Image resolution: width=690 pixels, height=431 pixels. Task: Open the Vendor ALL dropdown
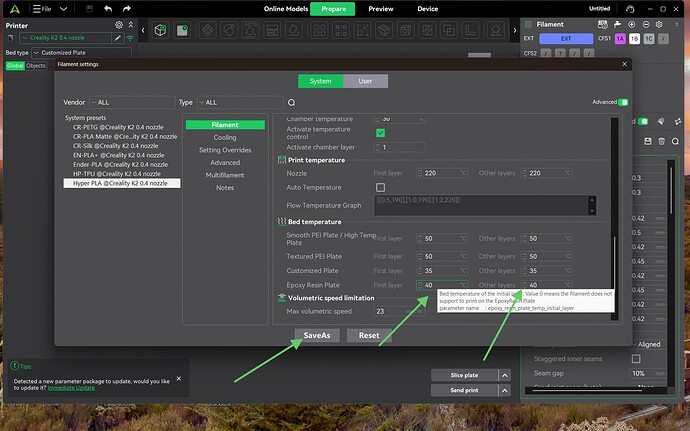point(132,103)
